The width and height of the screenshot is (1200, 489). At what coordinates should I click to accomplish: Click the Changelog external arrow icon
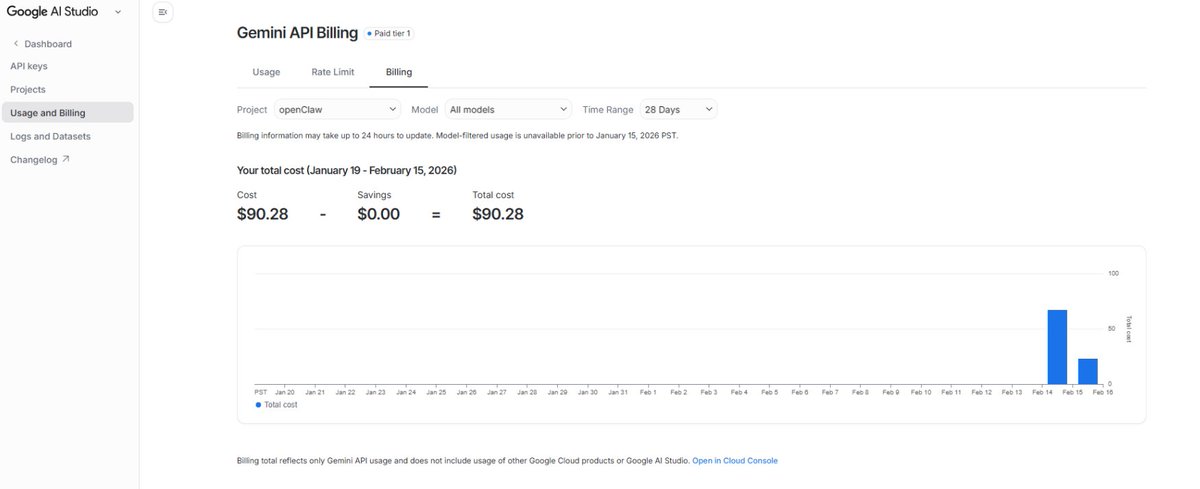65,159
